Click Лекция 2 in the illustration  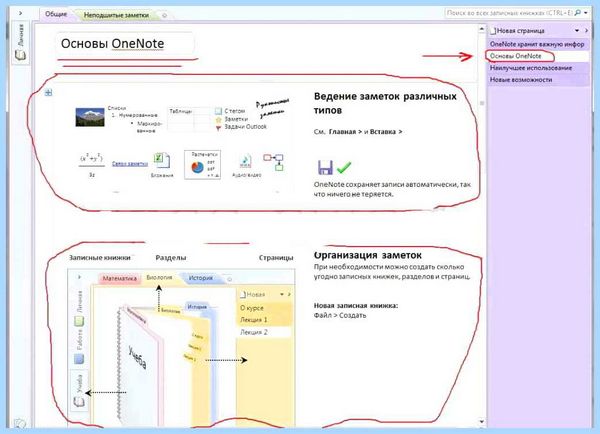pyautogui.click(x=264, y=332)
